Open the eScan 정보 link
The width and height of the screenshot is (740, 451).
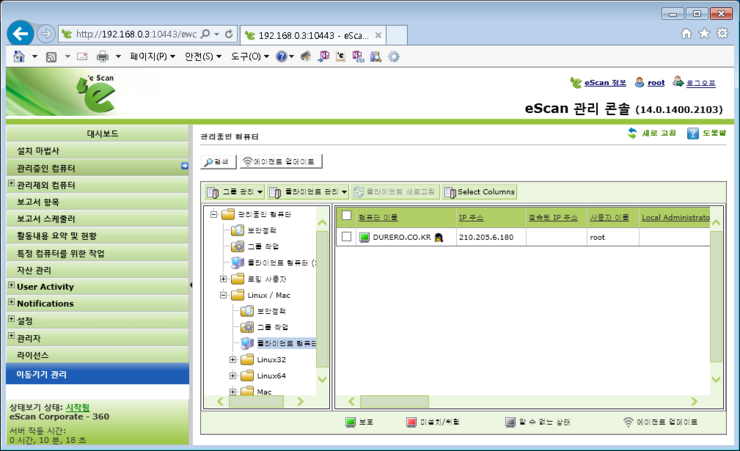pos(605,83)
